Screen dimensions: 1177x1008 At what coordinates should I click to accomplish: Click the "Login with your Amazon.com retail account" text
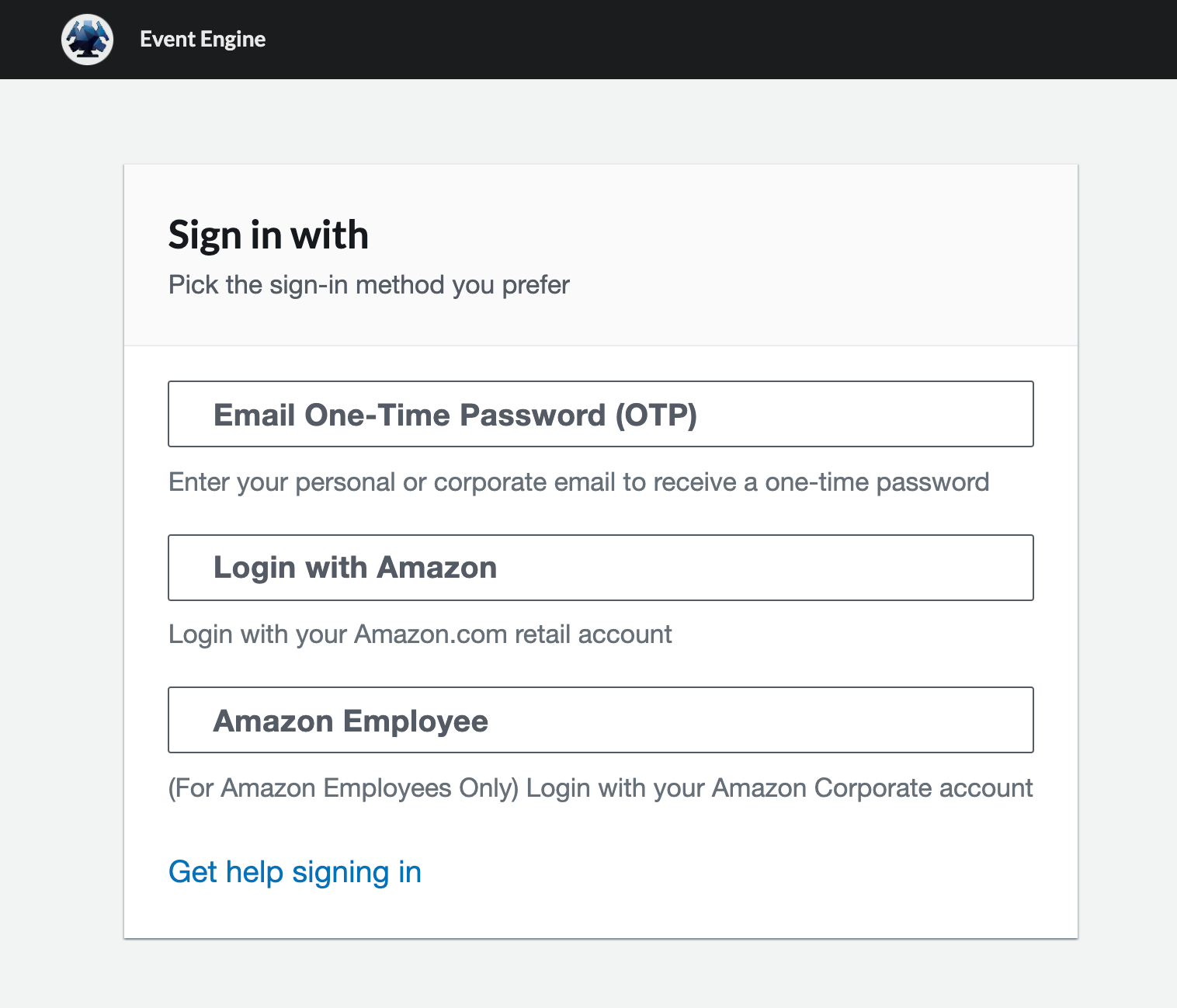pyautogui.click(x=420, y=634)
